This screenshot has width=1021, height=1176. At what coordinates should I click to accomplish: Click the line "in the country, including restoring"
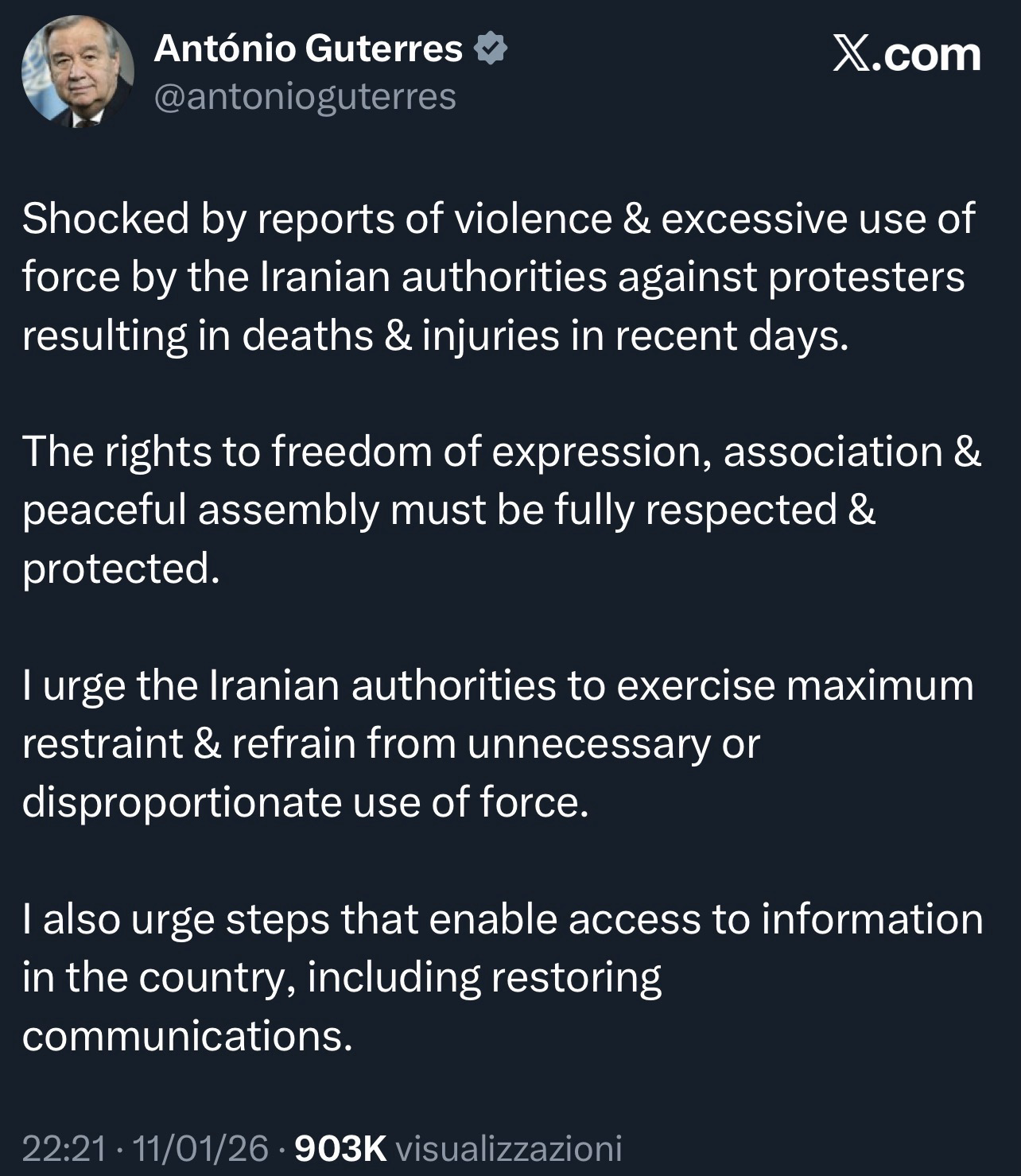click(342, 977)
